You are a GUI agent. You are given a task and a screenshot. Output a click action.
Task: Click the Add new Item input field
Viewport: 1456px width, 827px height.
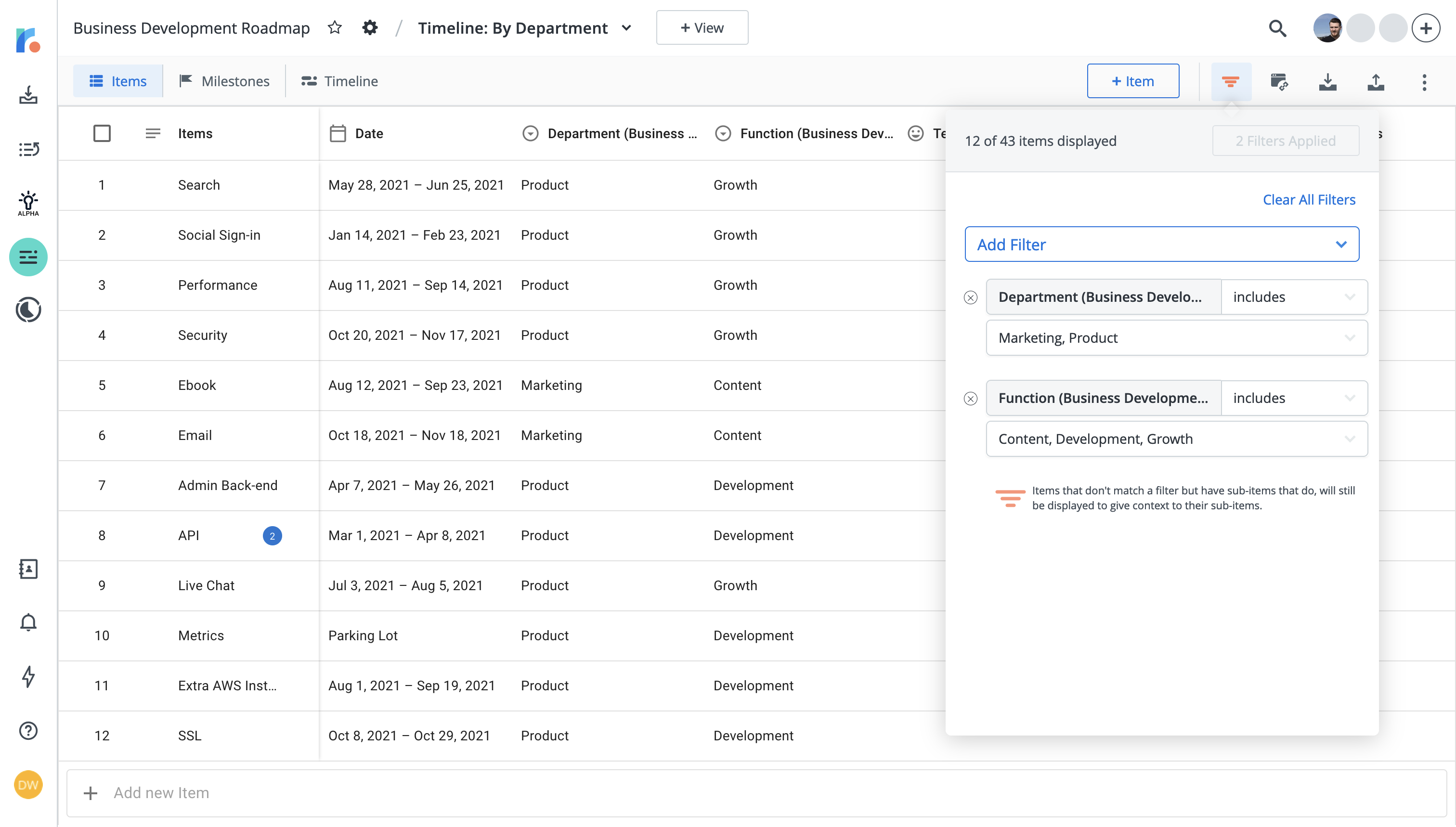[755, 792]
